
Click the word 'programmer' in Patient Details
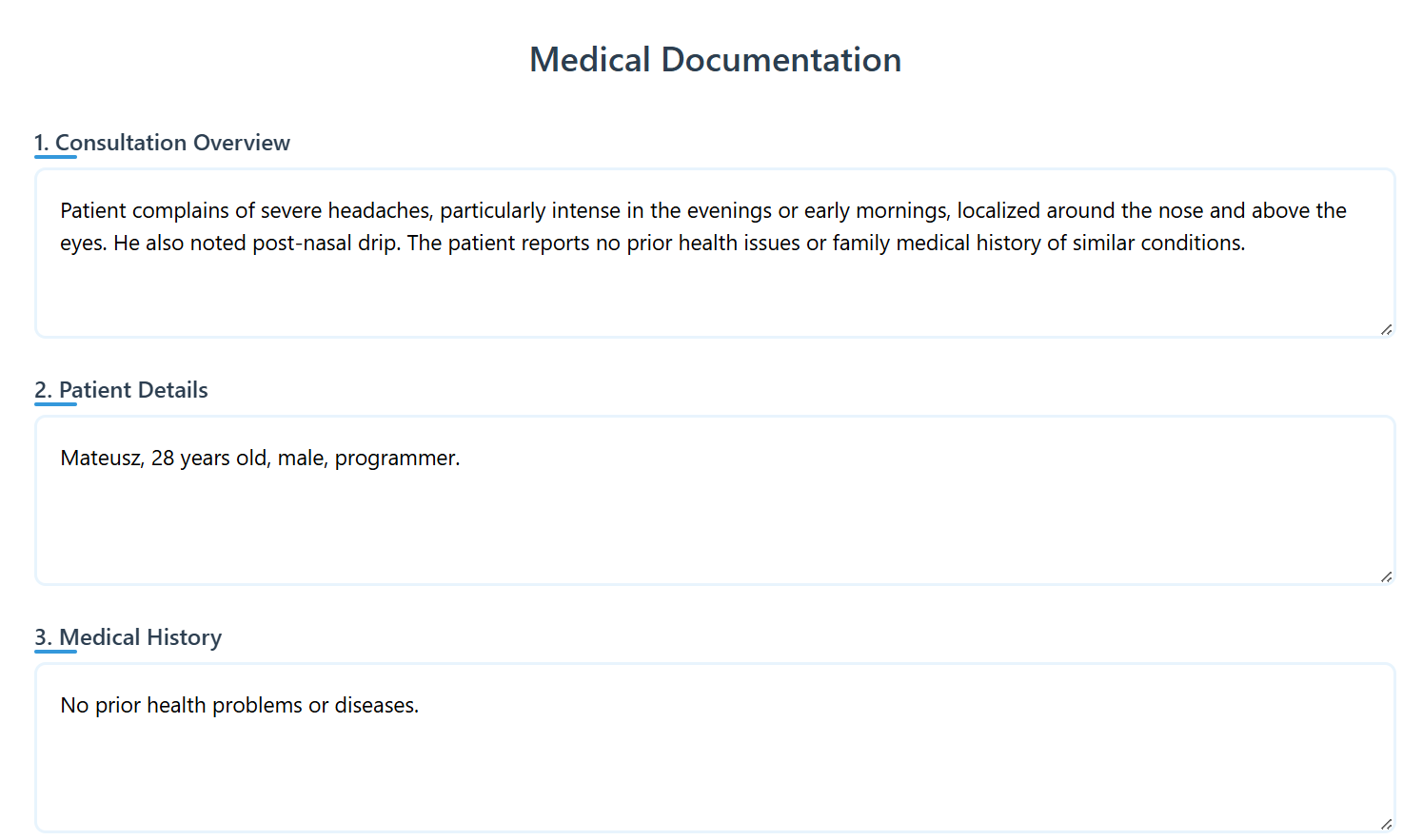click(x=394, y=459)
